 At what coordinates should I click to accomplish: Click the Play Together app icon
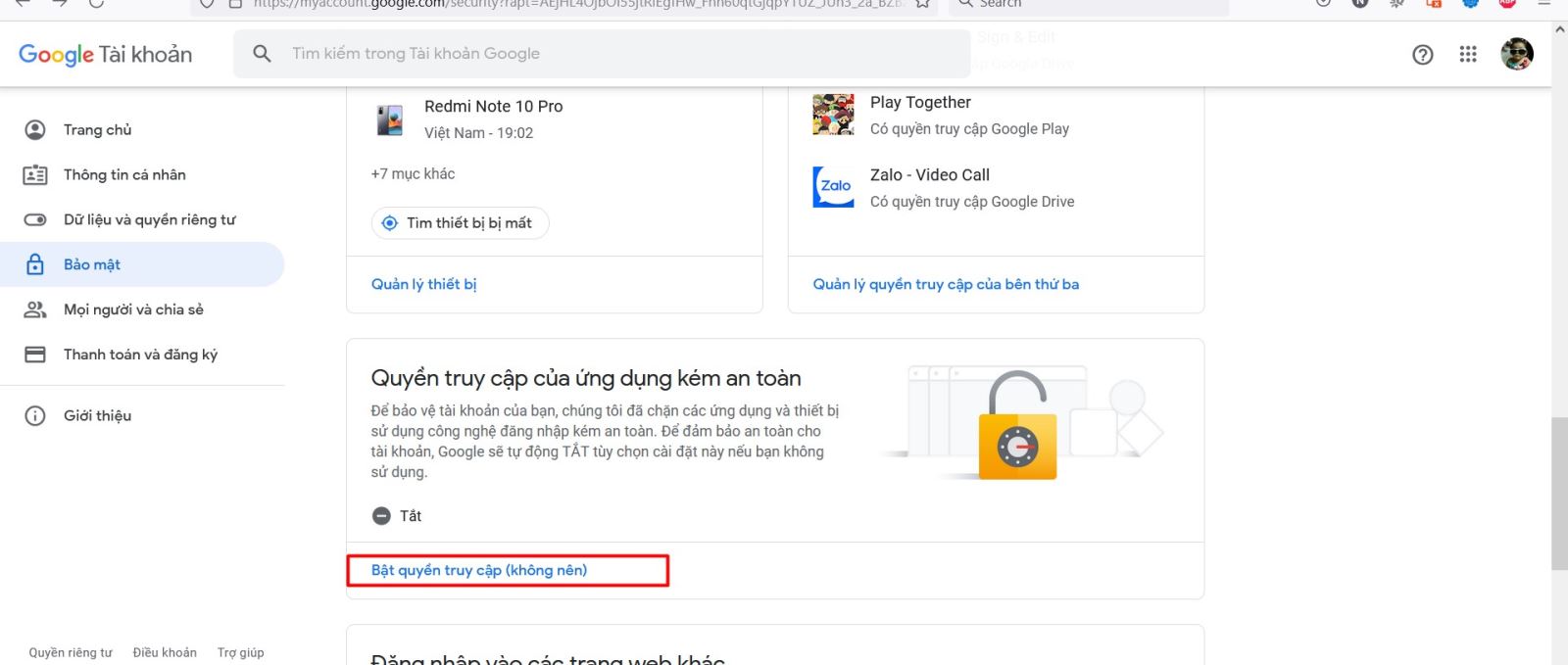pyautogui.click(x=833, y=115)
